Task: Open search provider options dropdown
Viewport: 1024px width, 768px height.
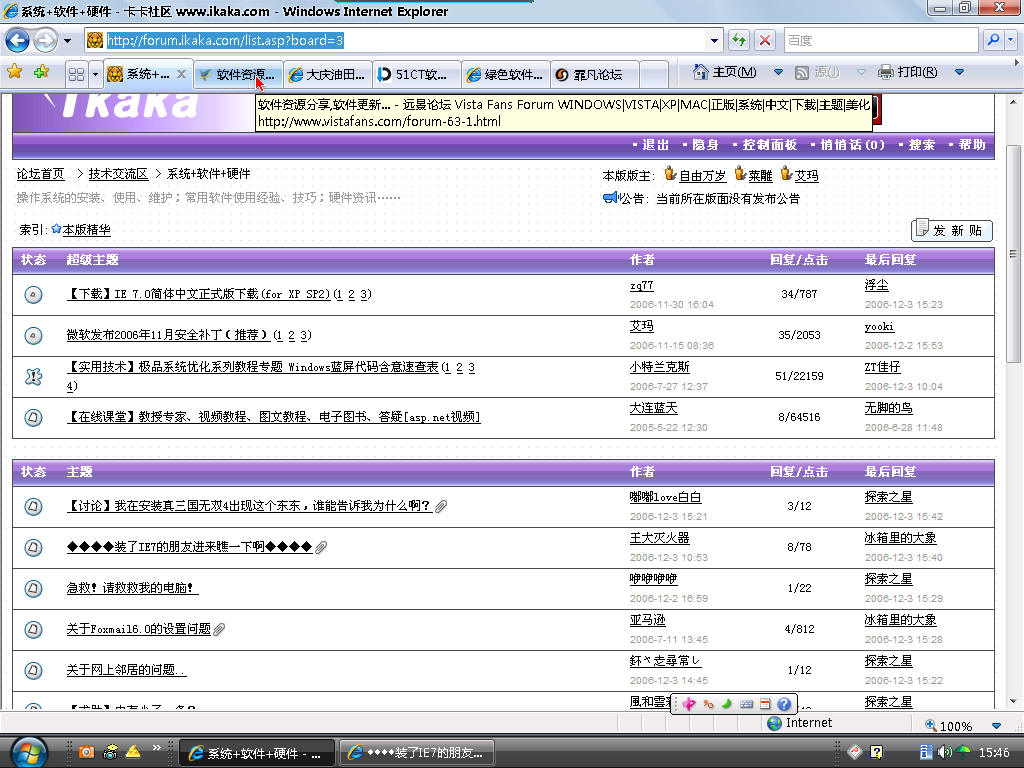Action: 1012,40
